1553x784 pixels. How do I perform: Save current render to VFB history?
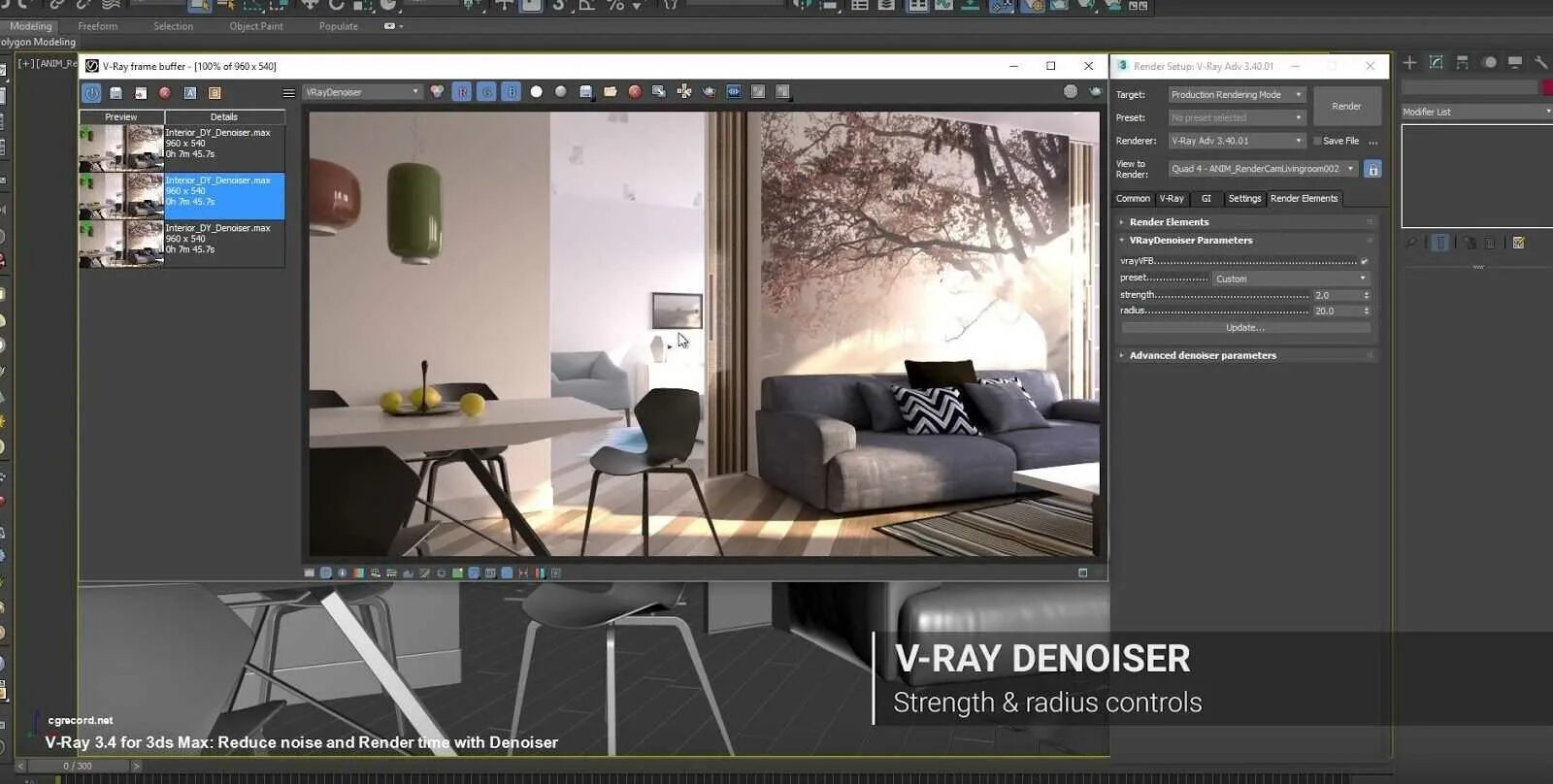tap(116, 93)
